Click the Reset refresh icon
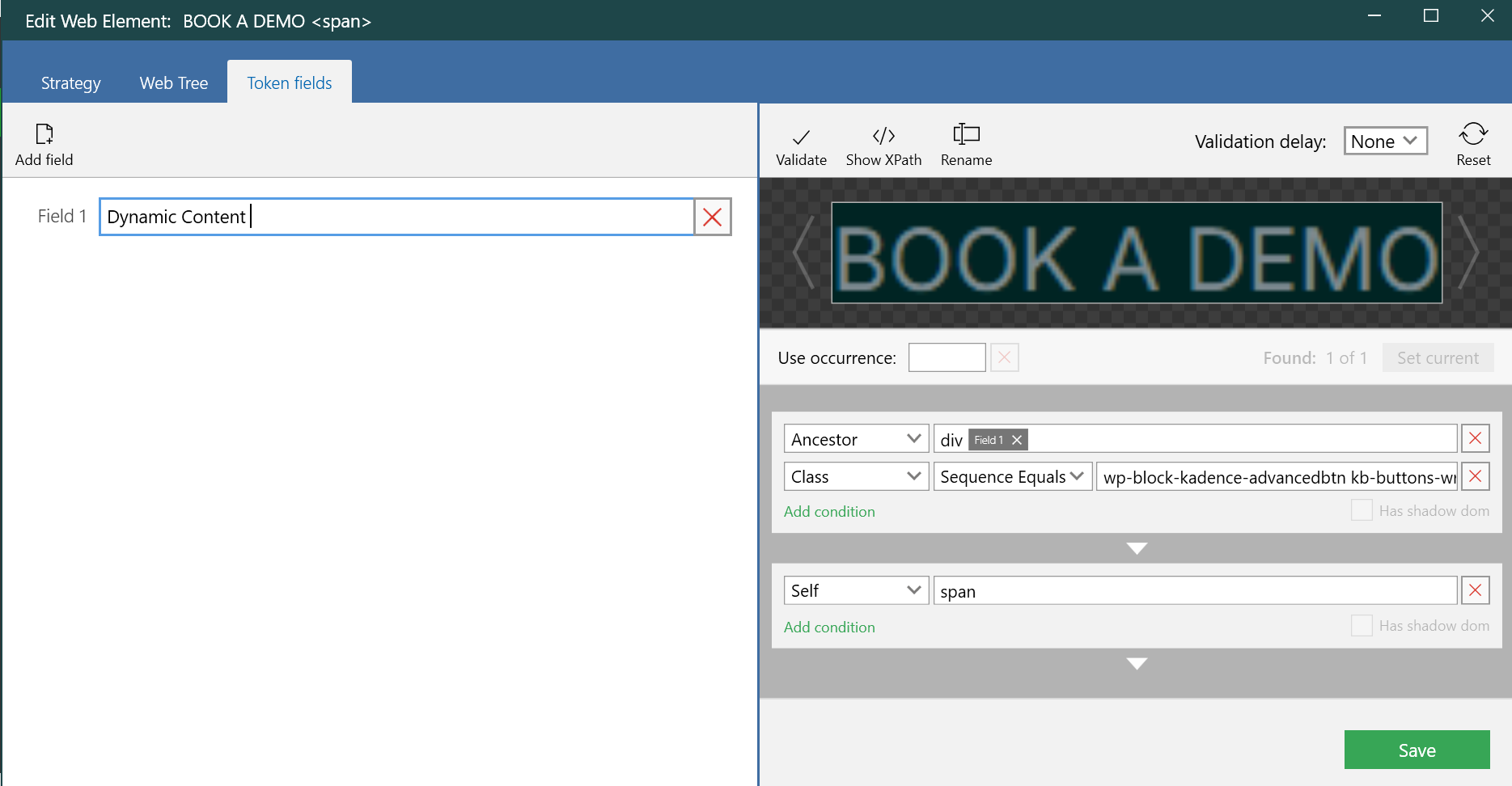Viewport: 1512px width, 786px height. click(x=1473, y=133)
